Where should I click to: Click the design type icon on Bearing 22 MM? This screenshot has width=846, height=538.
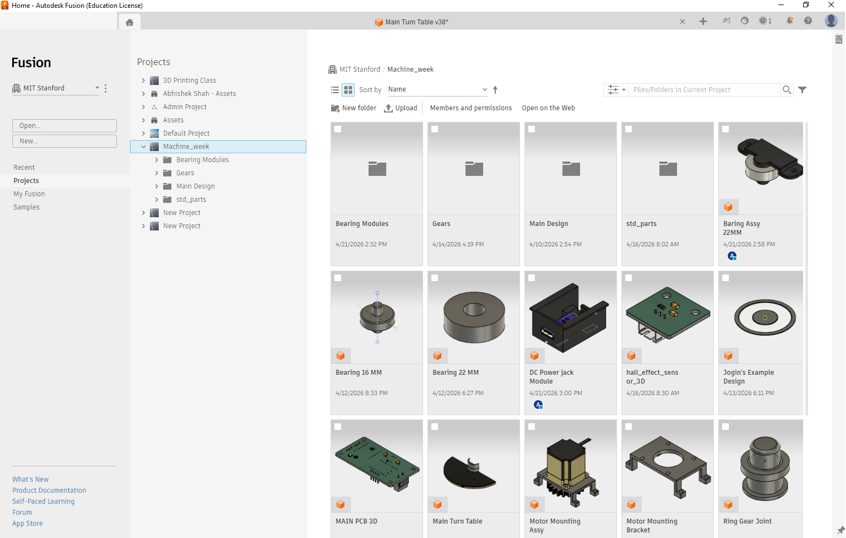(x=438, y=356)
